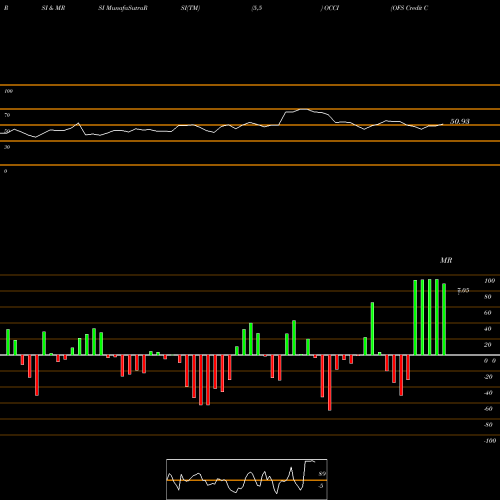Click the '(5,5' parameter text in header
Screen dimensions: 500x500
click(257, 8)
